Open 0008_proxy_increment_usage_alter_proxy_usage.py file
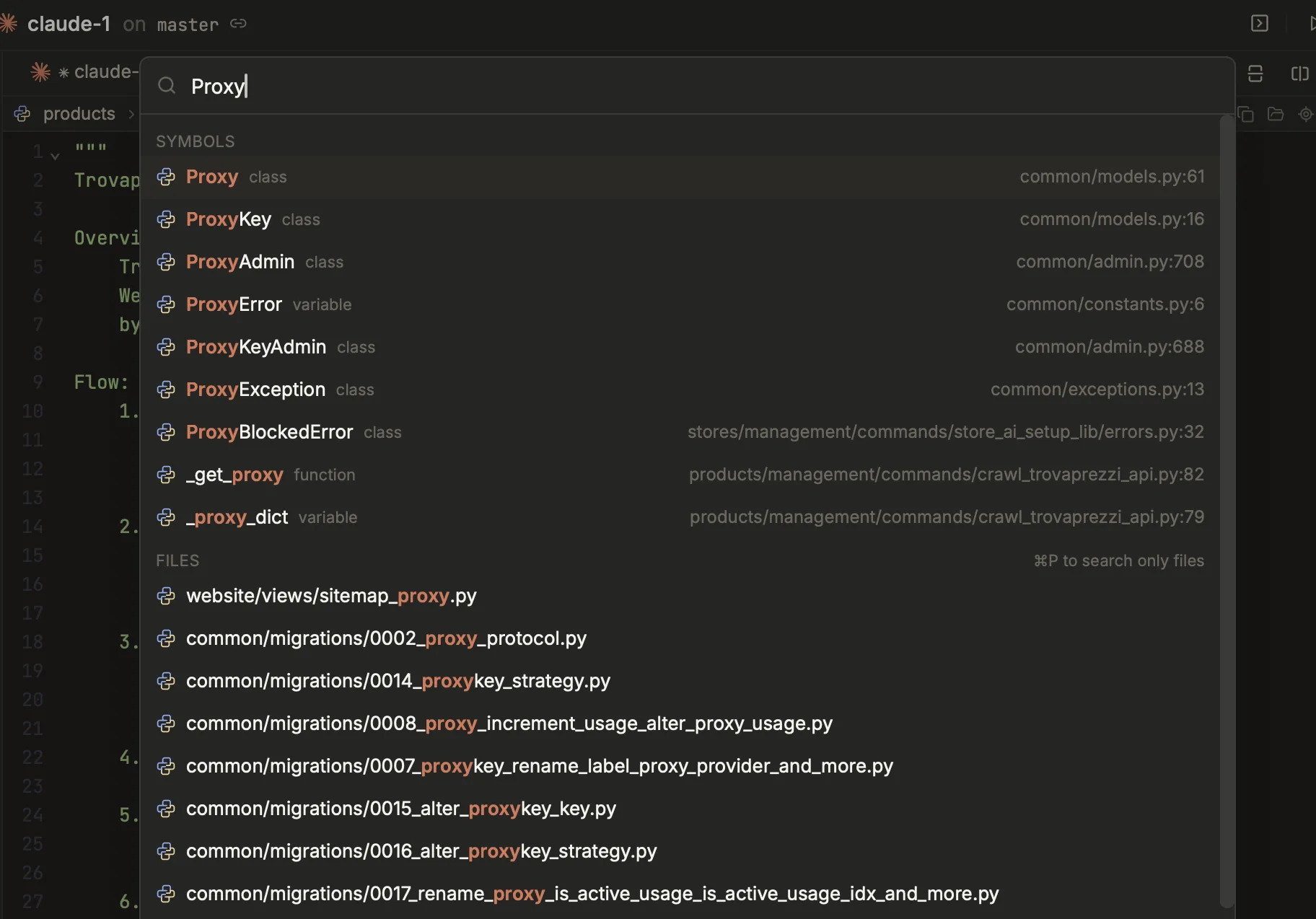 coord(680,724)
